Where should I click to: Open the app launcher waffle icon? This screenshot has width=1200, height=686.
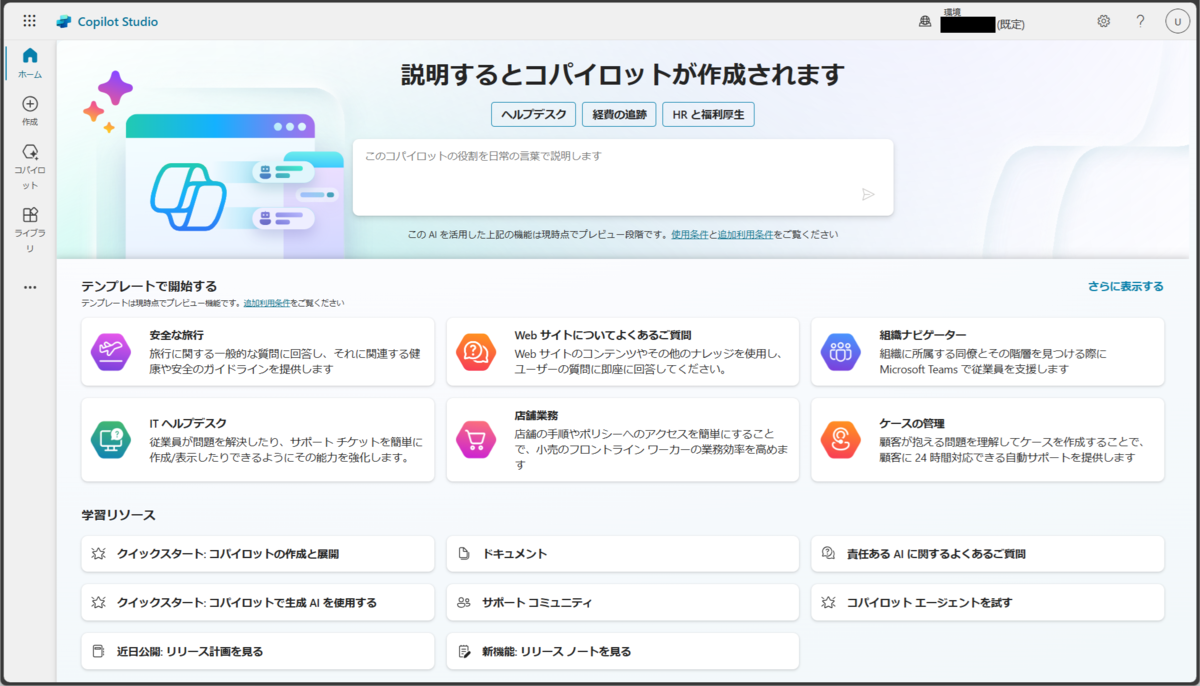pos(30,21)
